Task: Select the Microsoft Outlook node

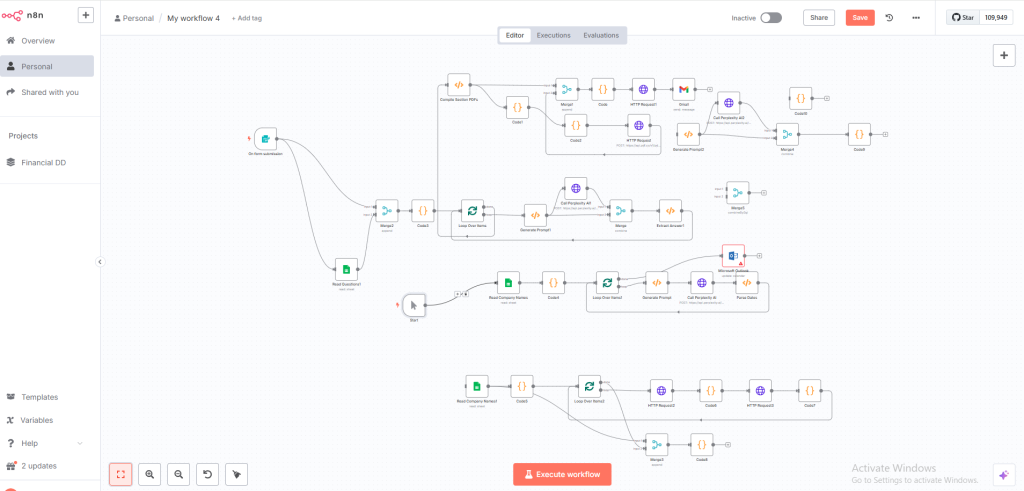Action: 733,256
